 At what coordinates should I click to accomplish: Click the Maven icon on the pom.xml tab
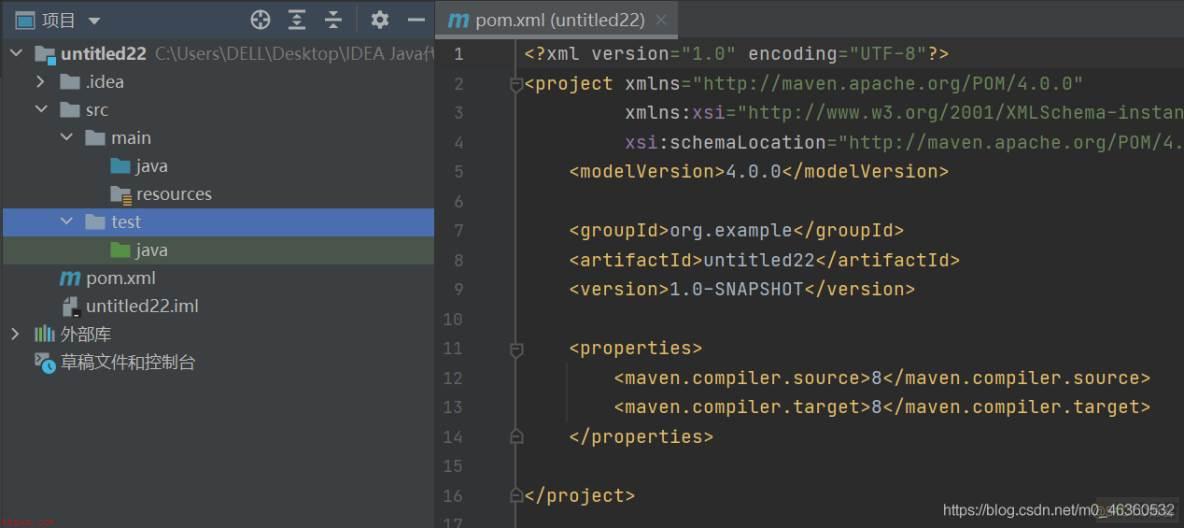(x=458, y=21)
